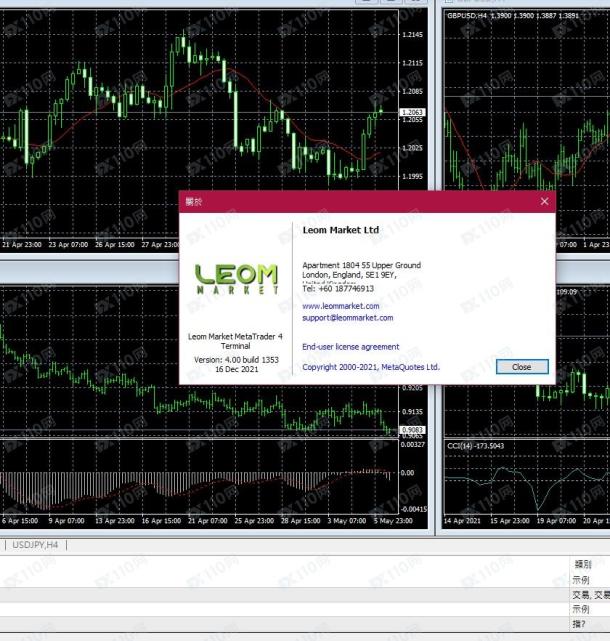Click the 13 Apr 23:00 time axis label

[114, 521]
